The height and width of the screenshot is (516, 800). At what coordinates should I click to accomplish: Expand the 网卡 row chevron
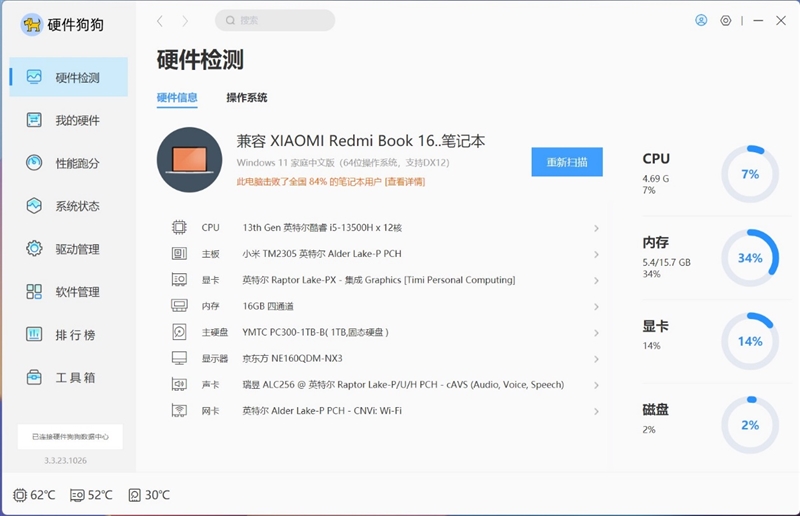596,411
